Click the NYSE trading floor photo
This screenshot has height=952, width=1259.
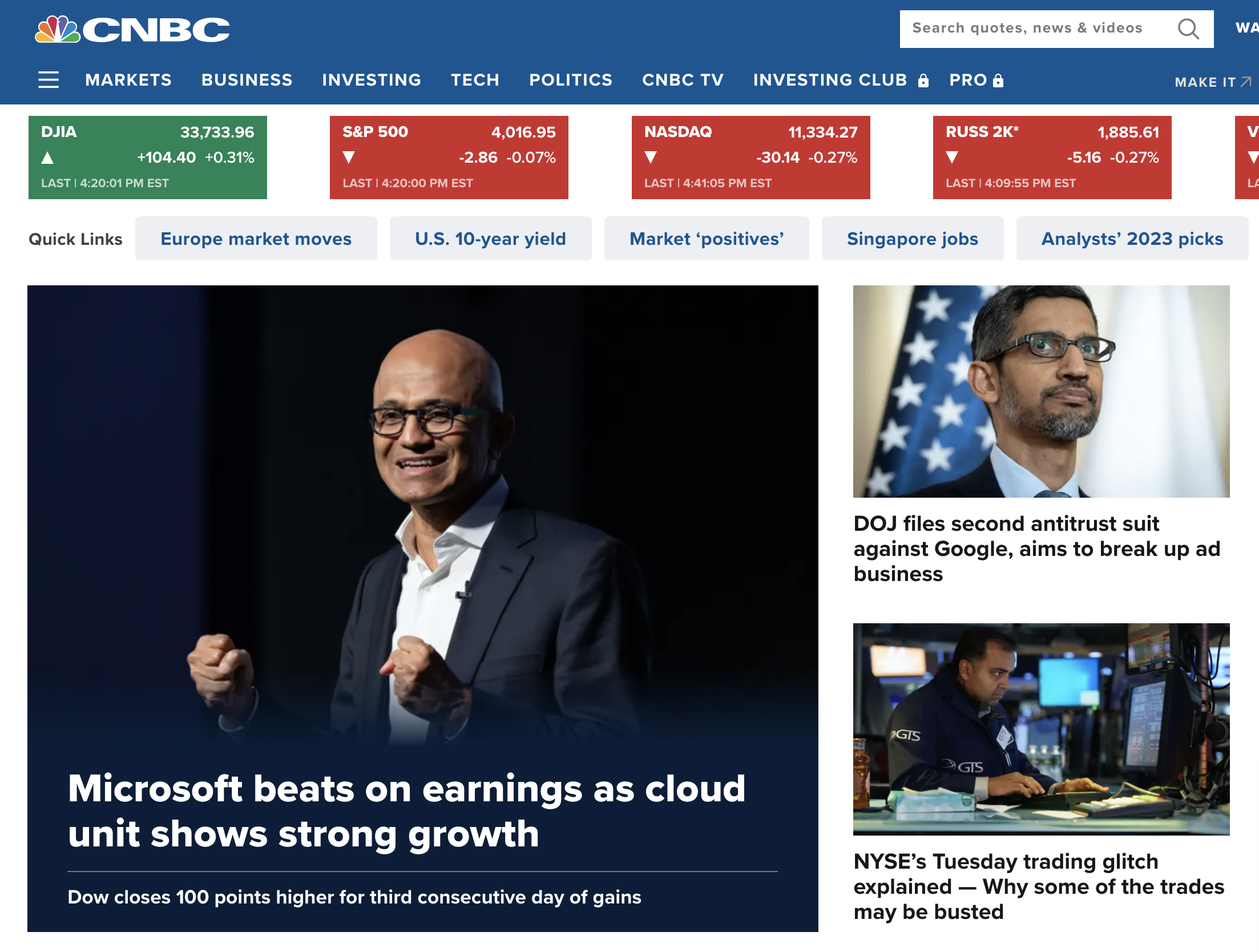(x=1042, y=729)
